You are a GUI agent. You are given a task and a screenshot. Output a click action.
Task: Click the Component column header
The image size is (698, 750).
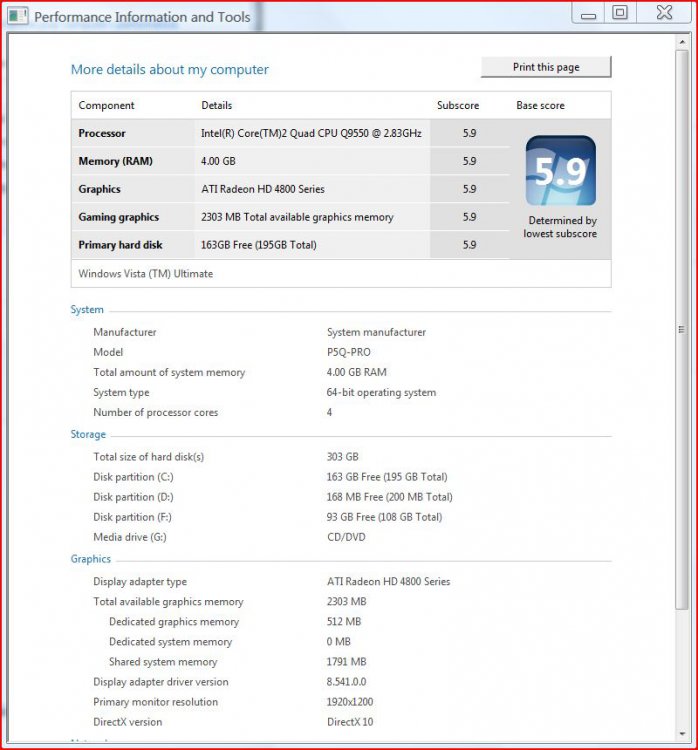(106, 105)
